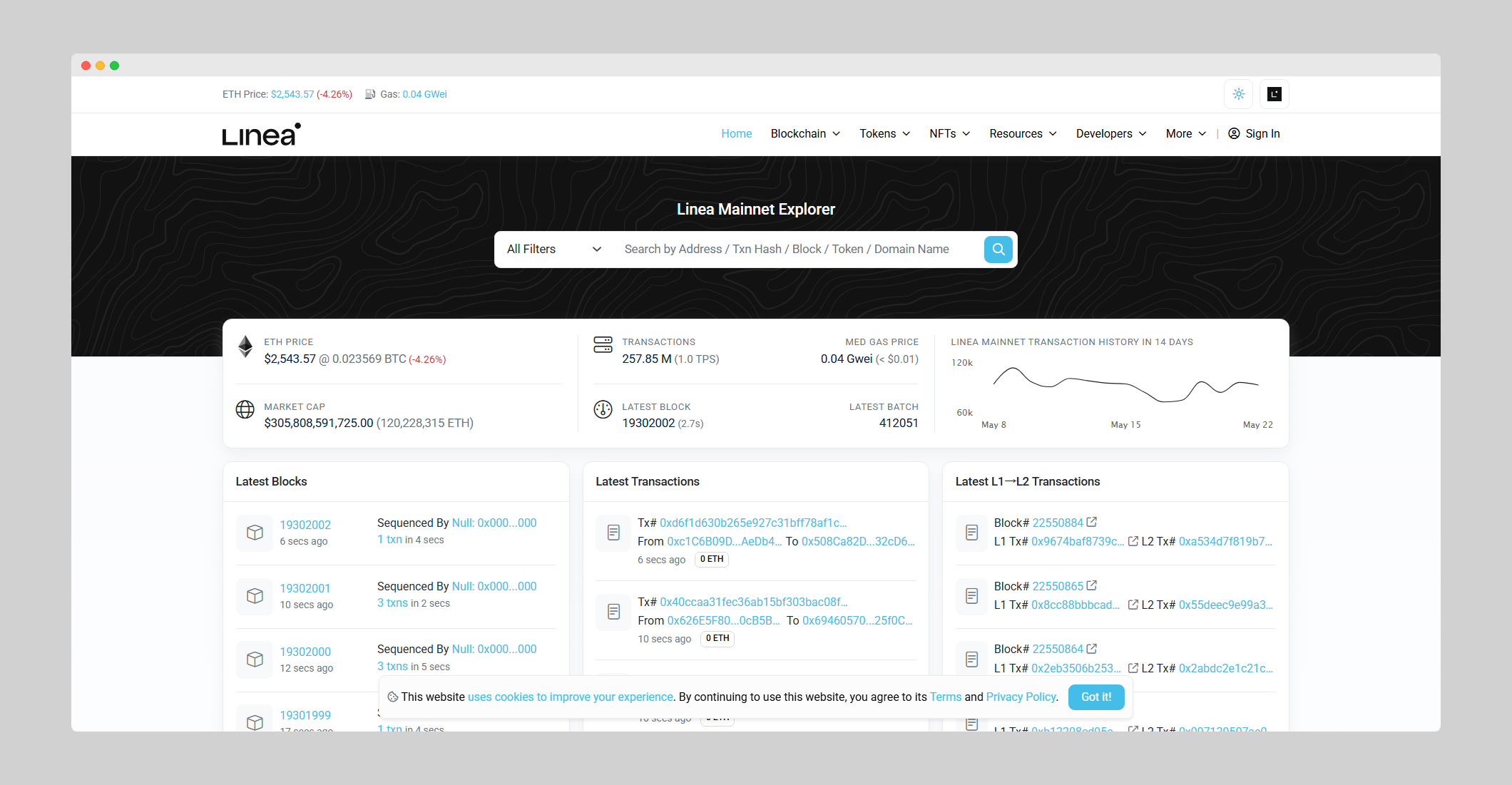Click the latest block number 19302002 in stats
Viewport: 1512px width, 785px height.
[x=648, y=424]
